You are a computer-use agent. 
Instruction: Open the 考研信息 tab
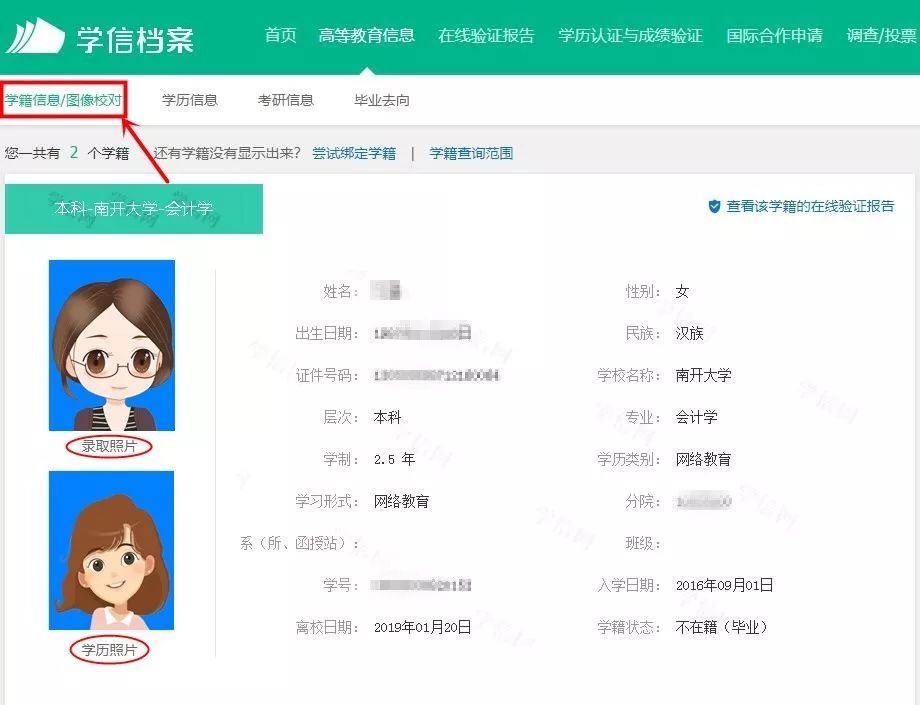(286, 99)
